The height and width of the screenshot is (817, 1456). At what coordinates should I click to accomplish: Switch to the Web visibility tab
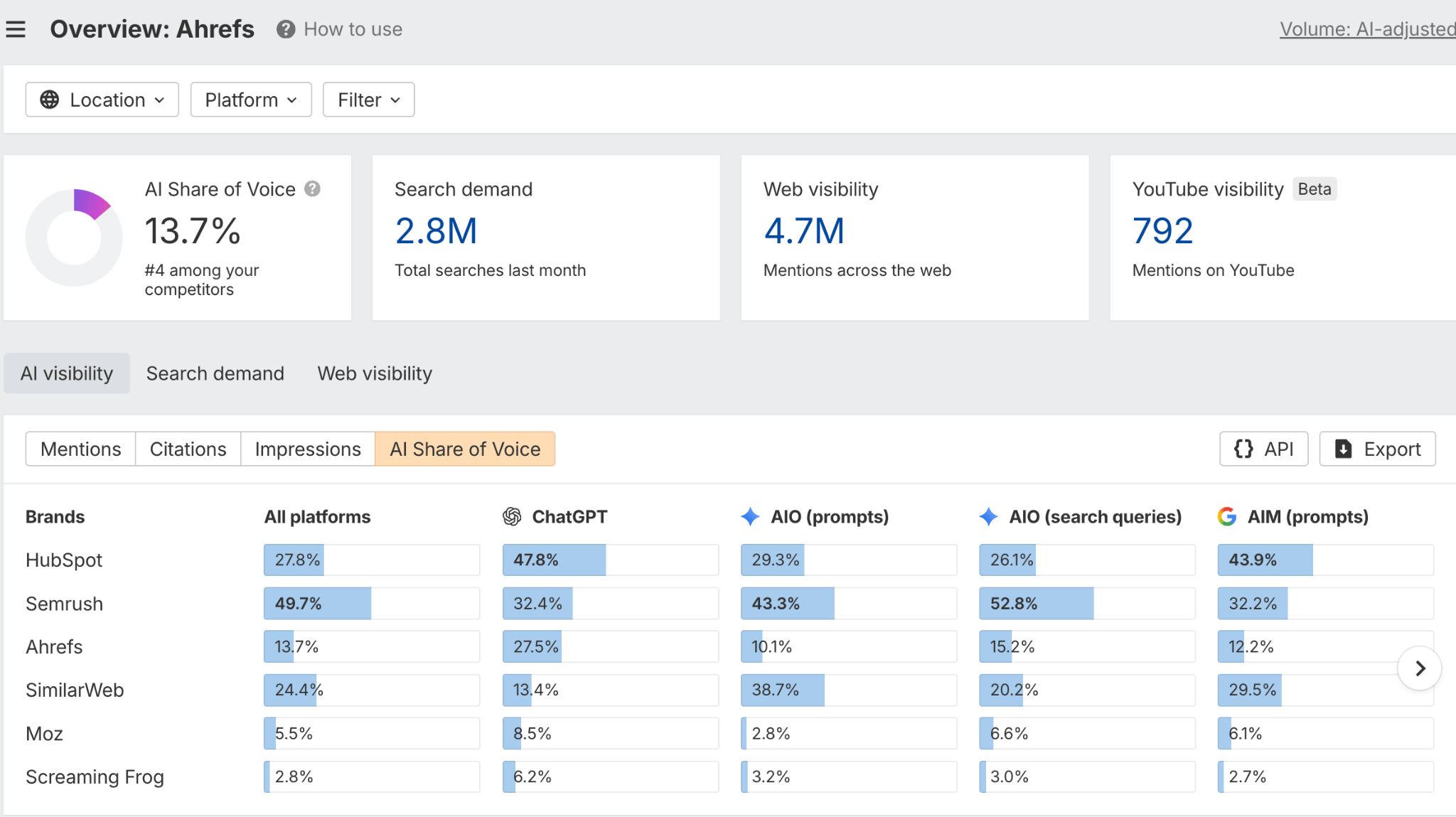pyautogui.click(x=375, y=373)
